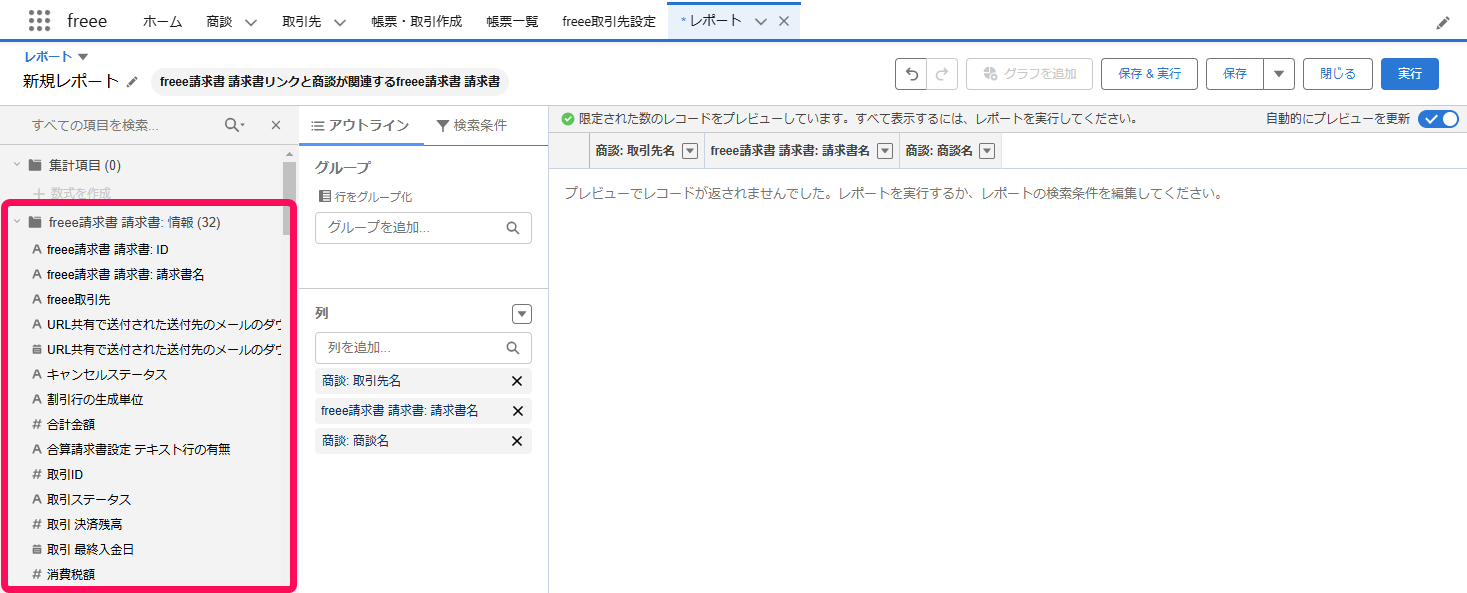This screenshot has height=593, width=1467.
Task: Click the 保存 button
Action: (1235, 74)
